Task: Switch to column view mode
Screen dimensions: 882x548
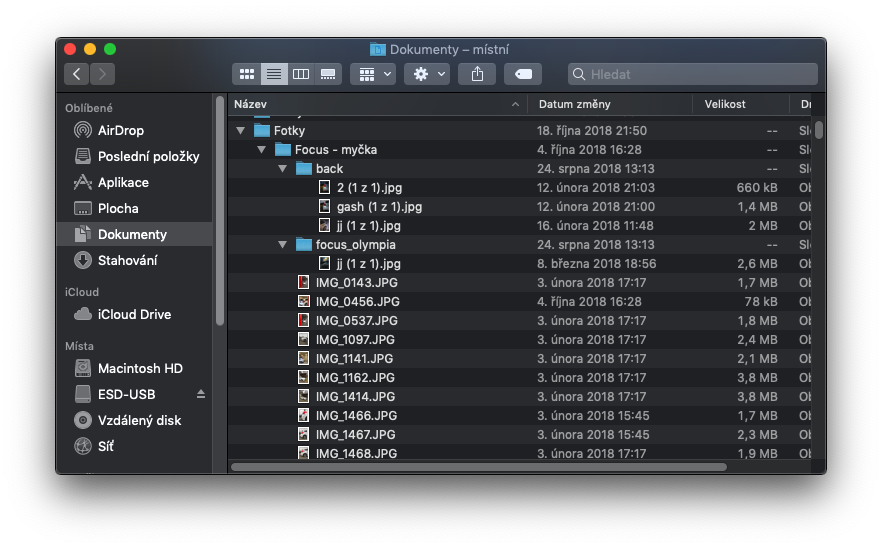Action: (x=300, y=74)
